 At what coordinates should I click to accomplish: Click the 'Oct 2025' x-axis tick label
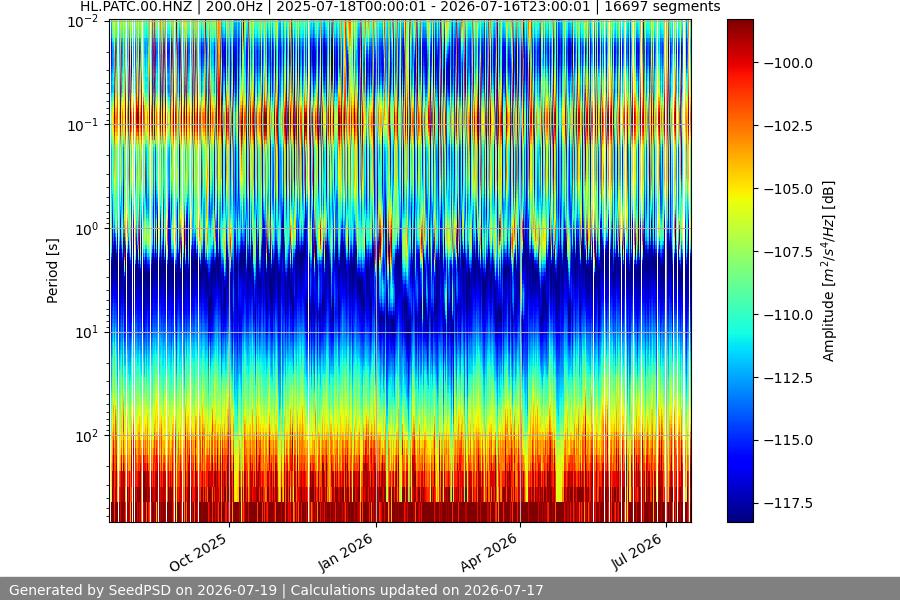[x=199, y=552]
